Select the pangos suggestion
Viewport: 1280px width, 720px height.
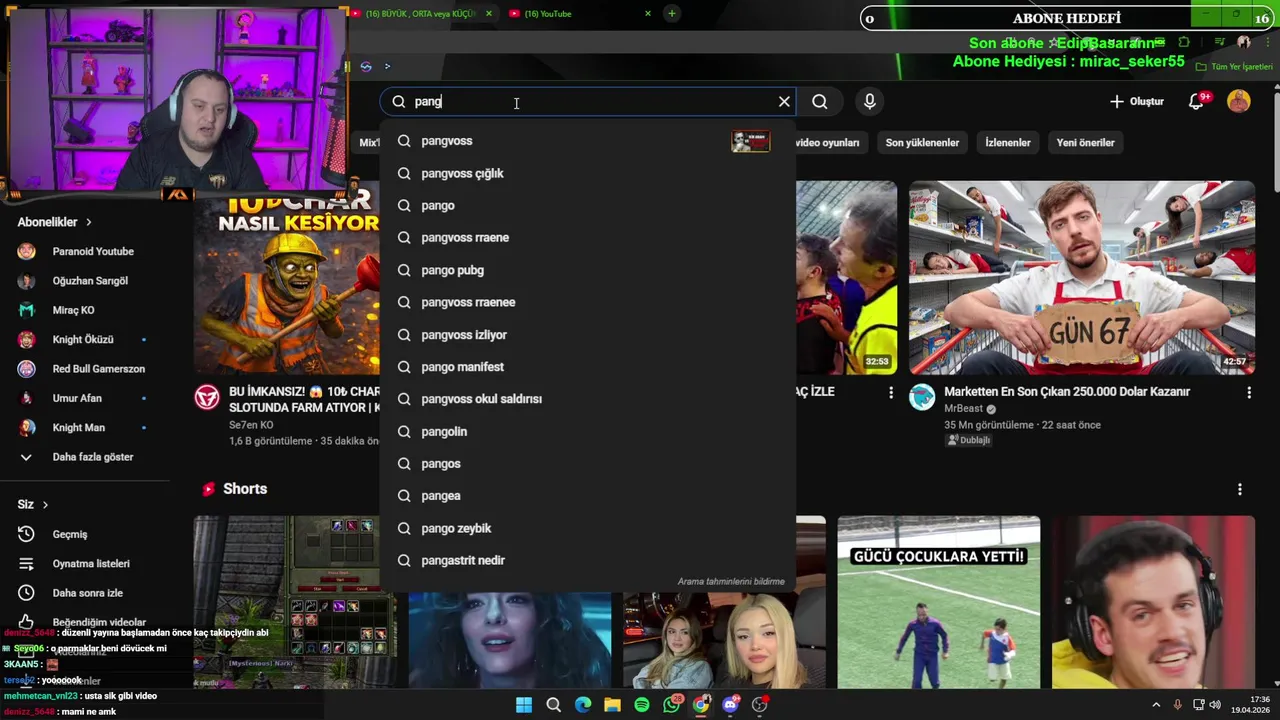[587, 463]
